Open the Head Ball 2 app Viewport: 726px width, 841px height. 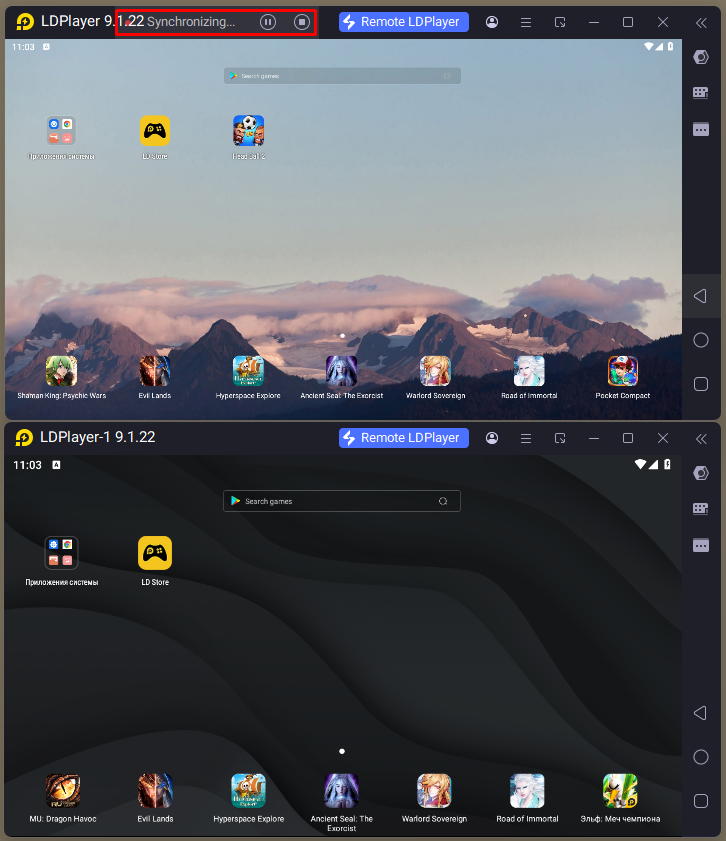248,131
